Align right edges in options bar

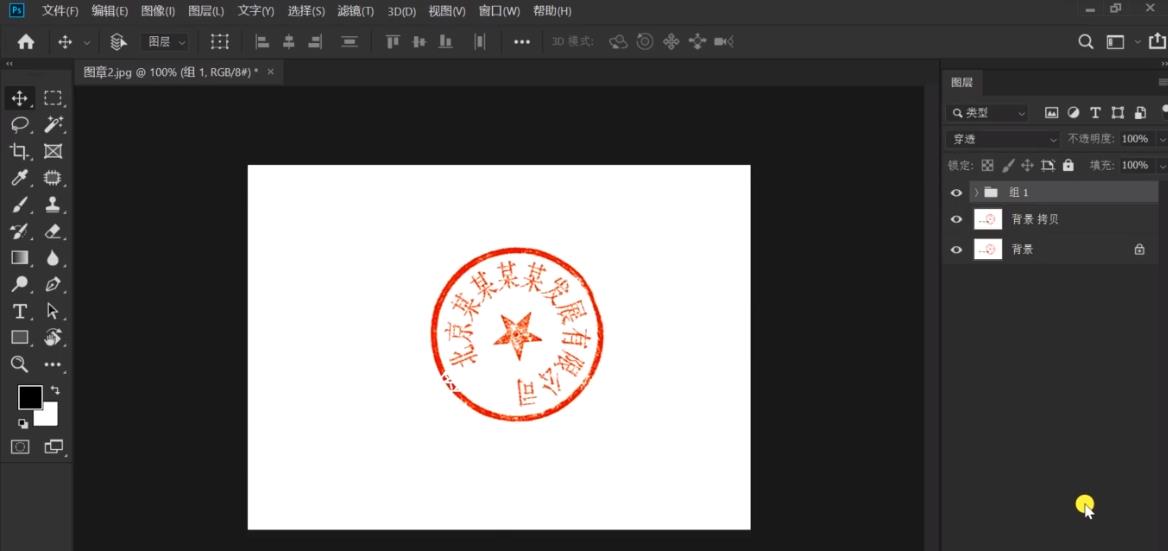(315, 42)
